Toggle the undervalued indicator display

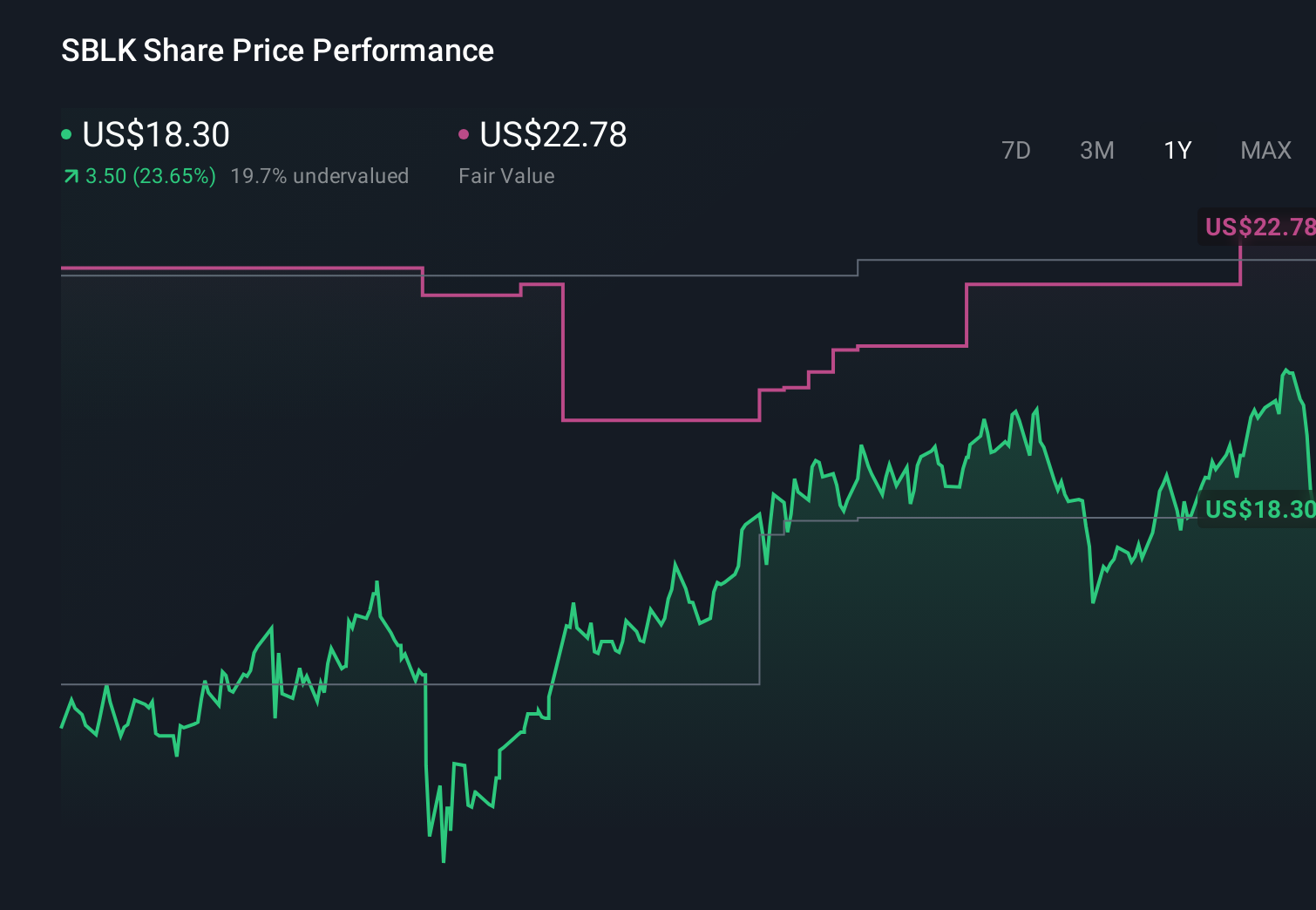coord(320,175)
